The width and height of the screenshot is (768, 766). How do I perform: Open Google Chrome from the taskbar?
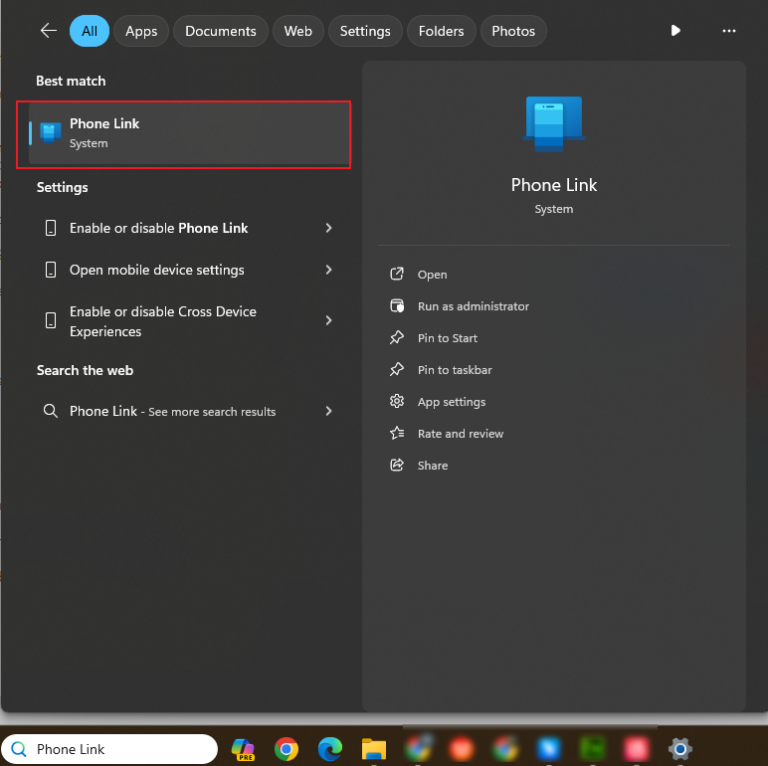(x=287, y=749)
